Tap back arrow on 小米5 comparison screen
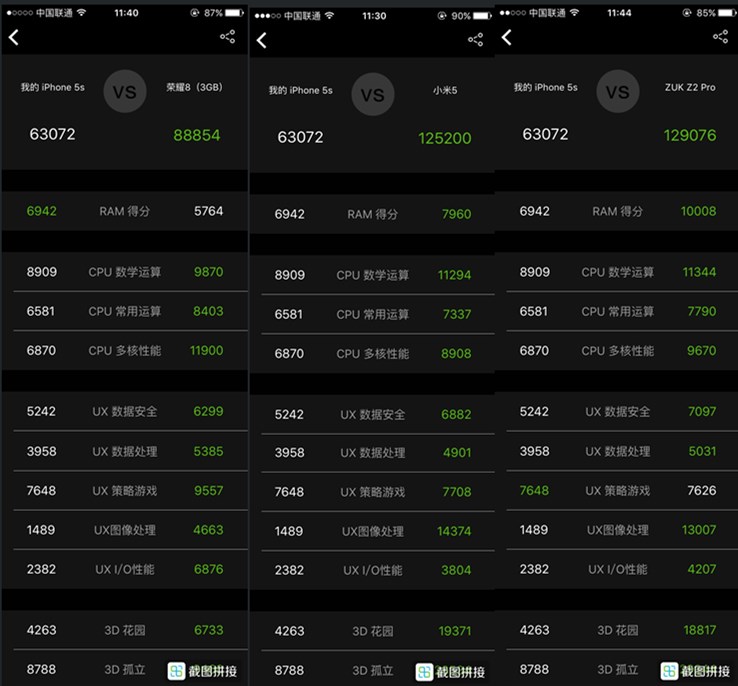The height and width of the screenshot is (686, 738). coord(262,40)
